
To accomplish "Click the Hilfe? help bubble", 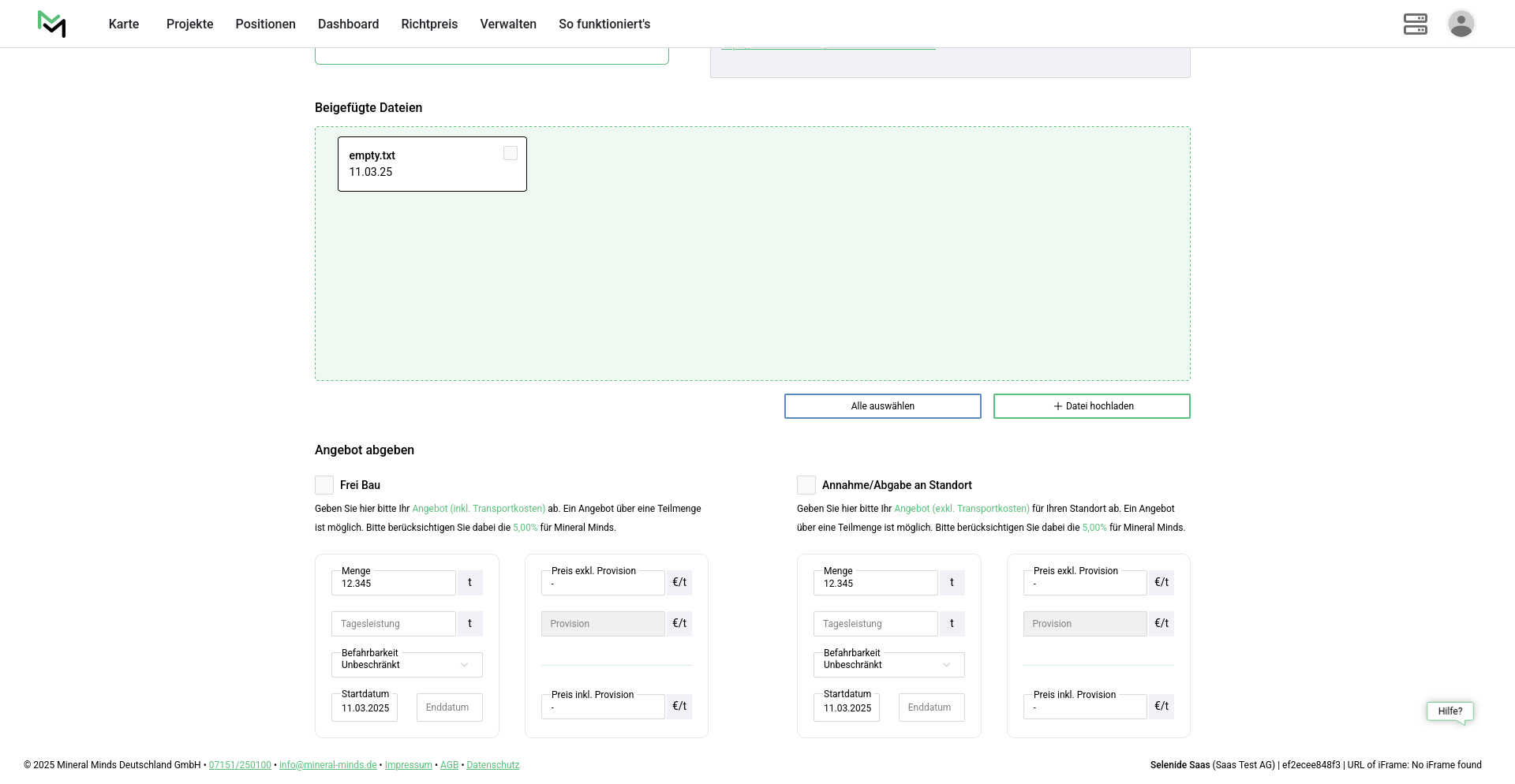I will (1450, 711).
